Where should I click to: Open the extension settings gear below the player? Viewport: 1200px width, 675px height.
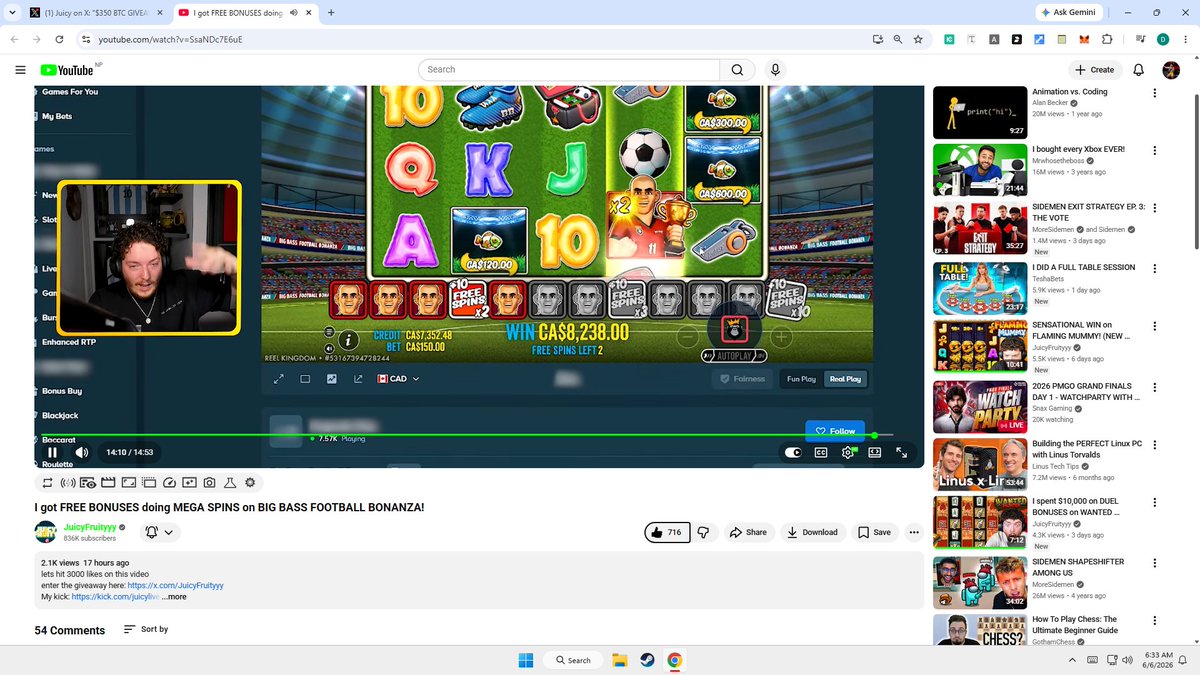click(250, 482)
